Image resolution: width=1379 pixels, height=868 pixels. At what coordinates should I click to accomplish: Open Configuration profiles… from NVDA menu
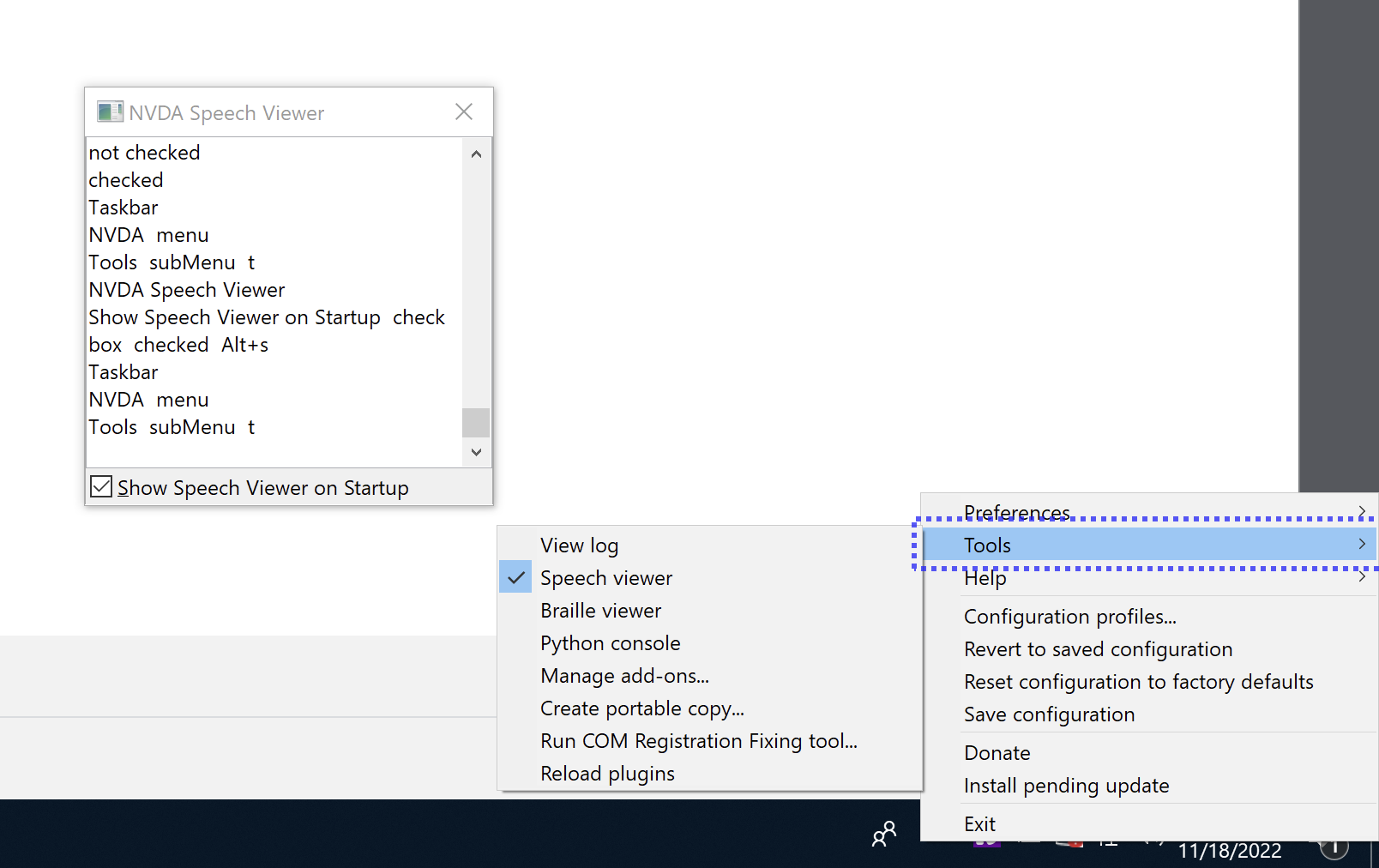[1149, 617]
